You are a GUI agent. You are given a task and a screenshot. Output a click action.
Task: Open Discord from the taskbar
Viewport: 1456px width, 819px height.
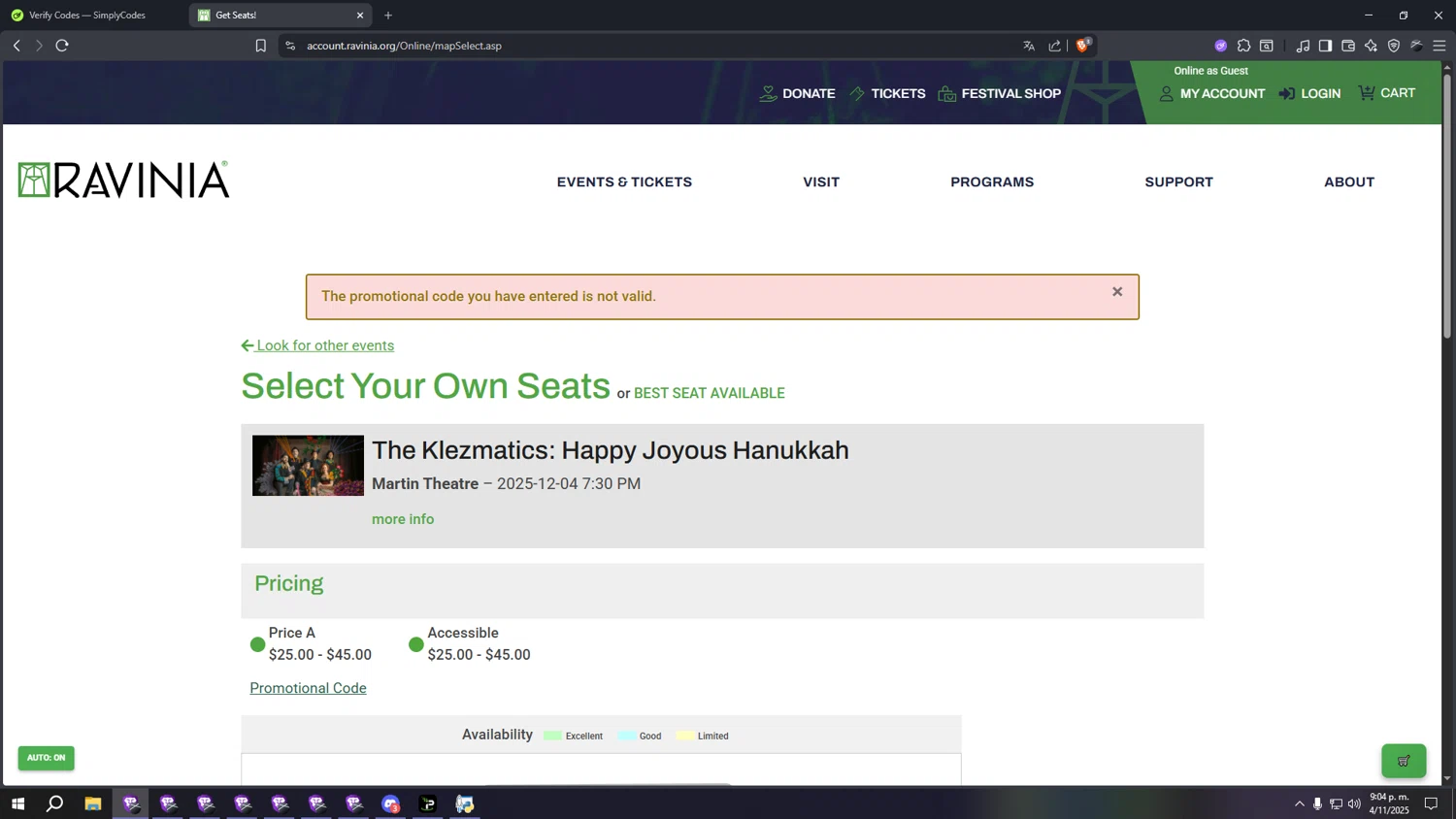390,803
